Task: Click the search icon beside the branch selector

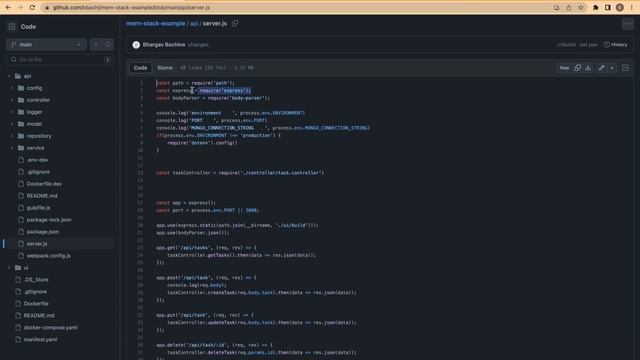Action: [x=108, y=44]
